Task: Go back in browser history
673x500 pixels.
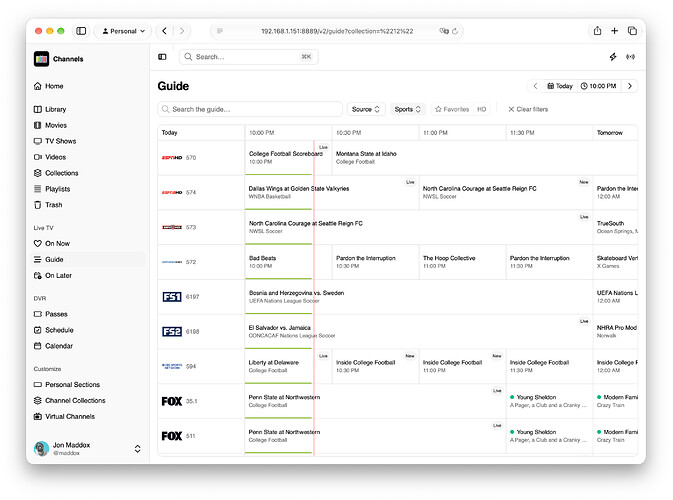Action: 164,31
